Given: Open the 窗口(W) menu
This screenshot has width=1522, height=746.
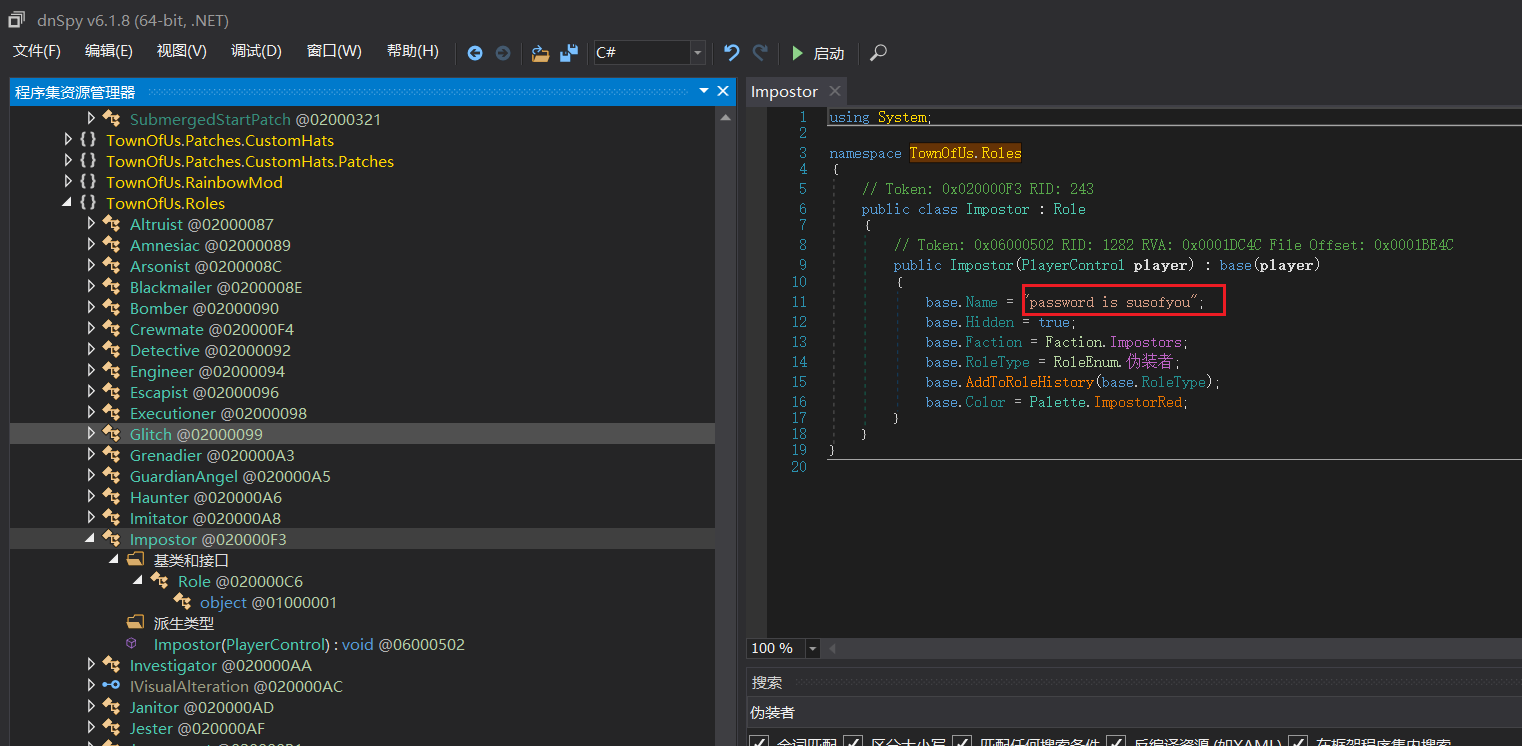Looking at the screenshot, I should click(334, 51).
